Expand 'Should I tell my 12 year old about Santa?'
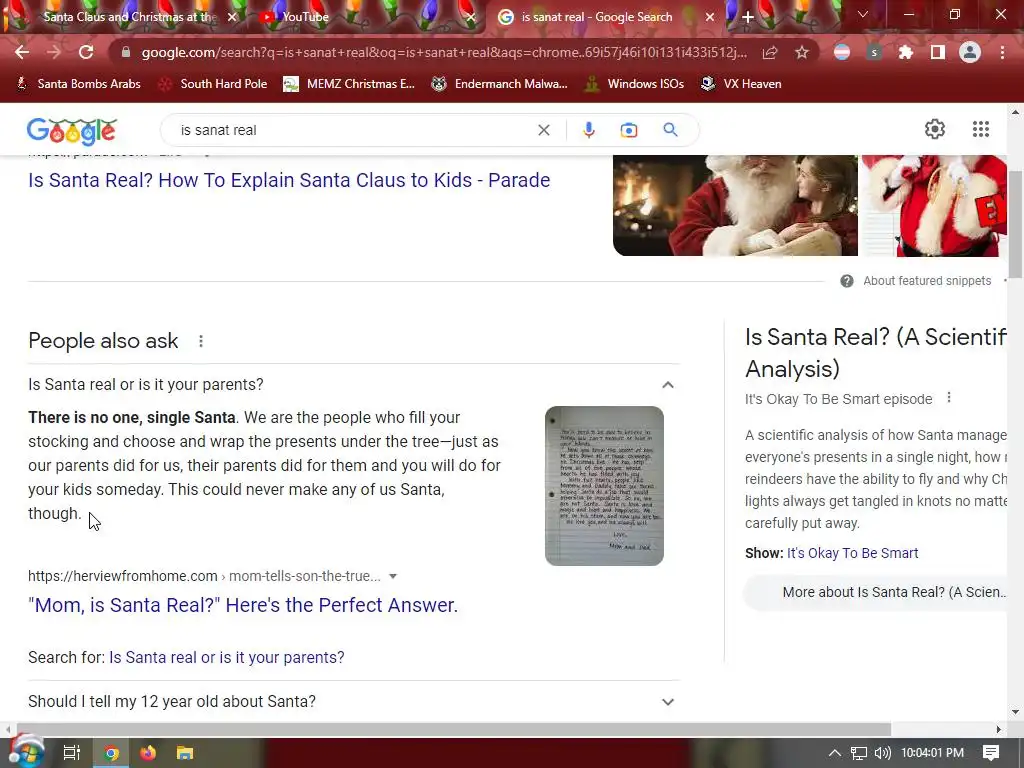 pyautogui.click(x=667, y=702)
